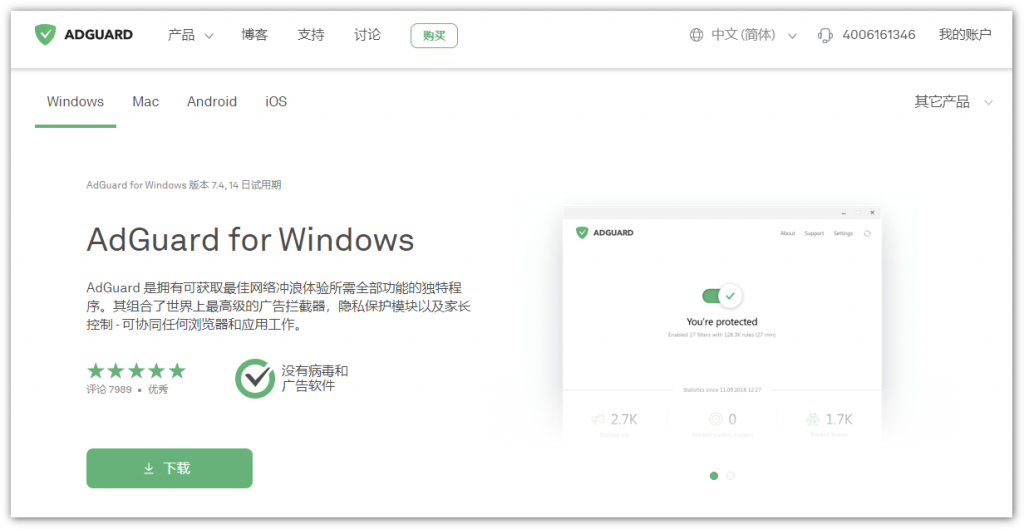Click Support in the app preview
The width and height of the screenshot is (1024, 529).
(x=814, y=233)
